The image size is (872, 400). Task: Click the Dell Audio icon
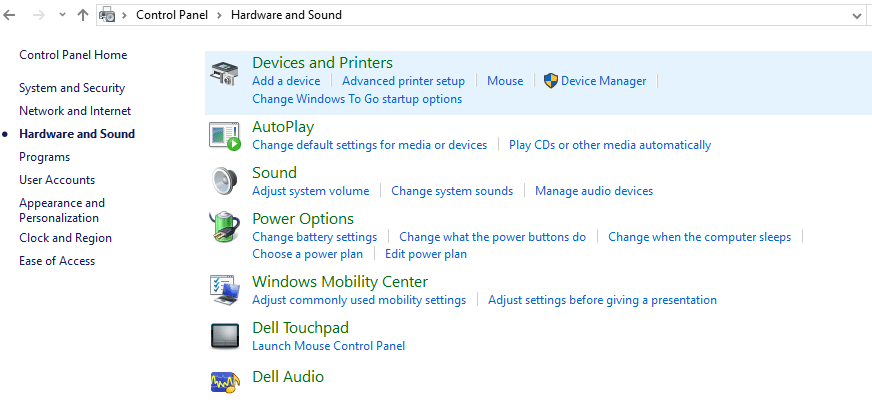pos(225,382)
